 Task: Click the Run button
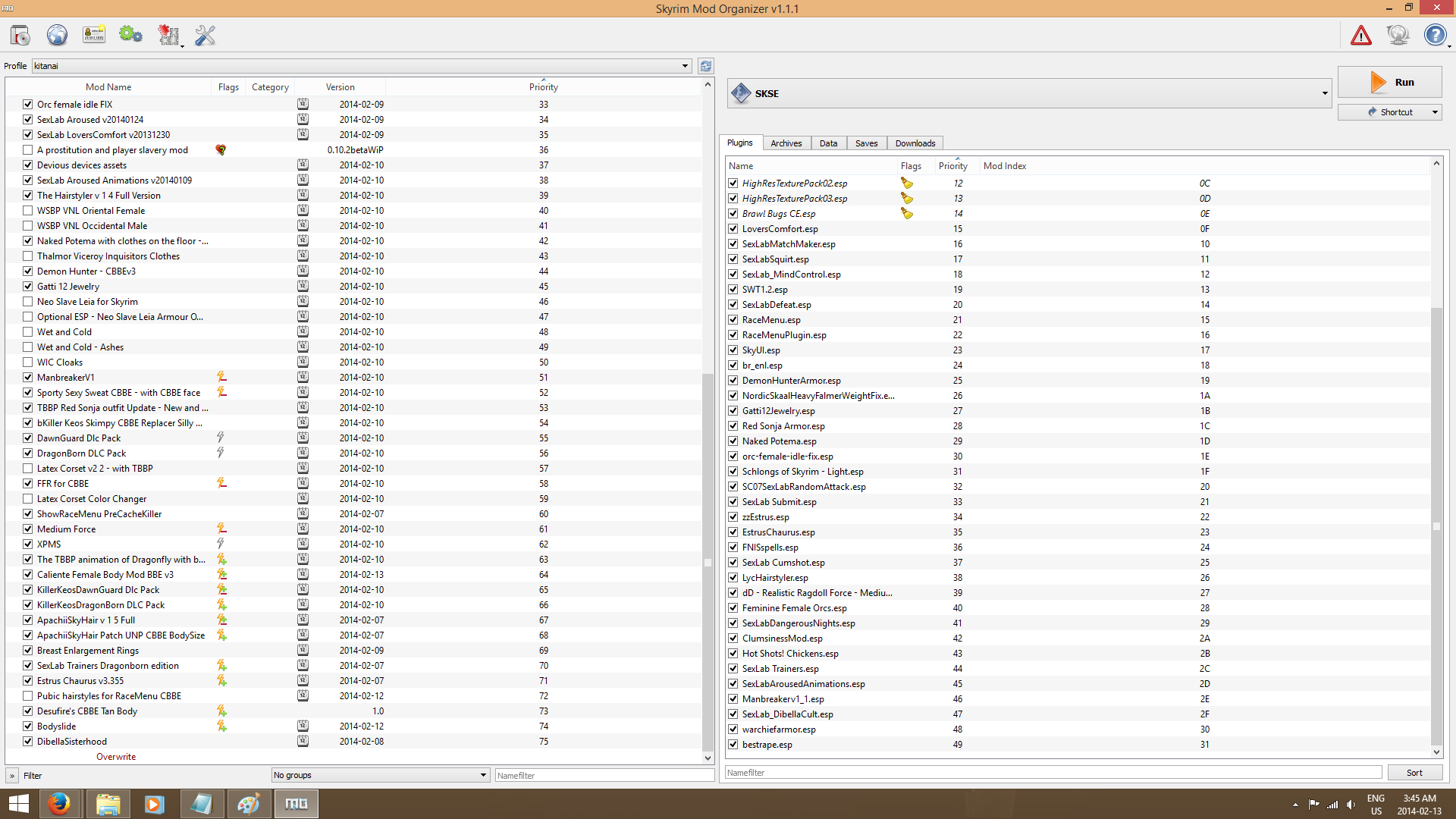coord(1389,82)
